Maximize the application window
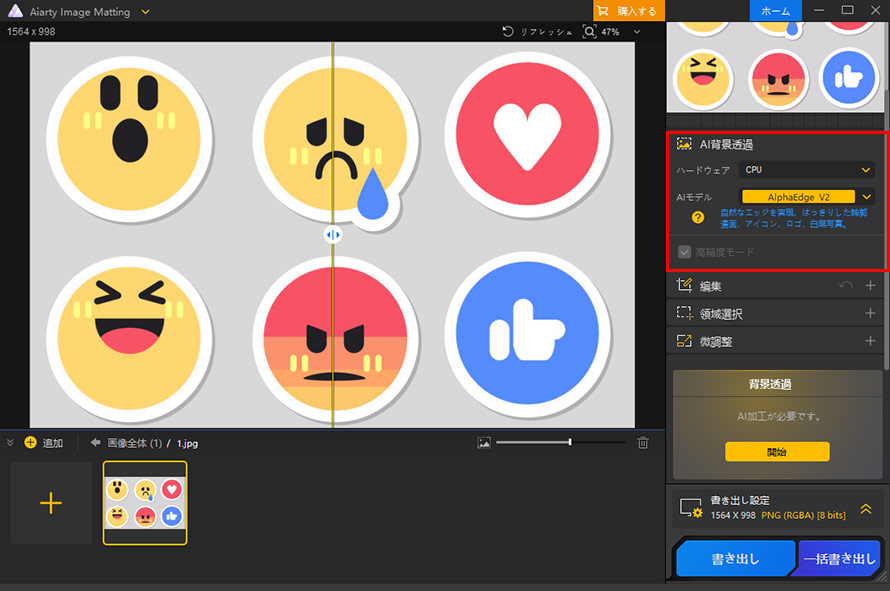The height and width of the screenshot is (591, 890). [x=847, y=10]
